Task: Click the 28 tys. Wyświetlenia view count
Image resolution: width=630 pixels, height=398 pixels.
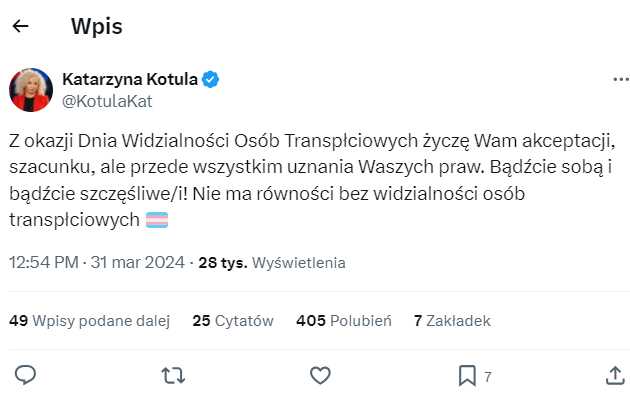Action: tap(272, 263)
